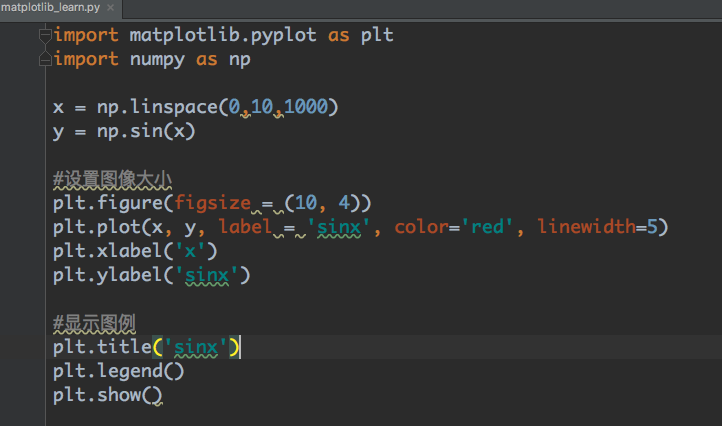
Task: Click the fold-end marker beside import numpy
Action: (43, 60)
